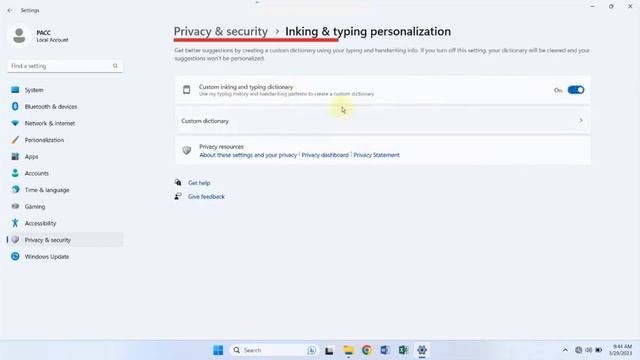640x360 pixels.
Task: Click the Network & internet wifi icon
Action: (15, 123)
